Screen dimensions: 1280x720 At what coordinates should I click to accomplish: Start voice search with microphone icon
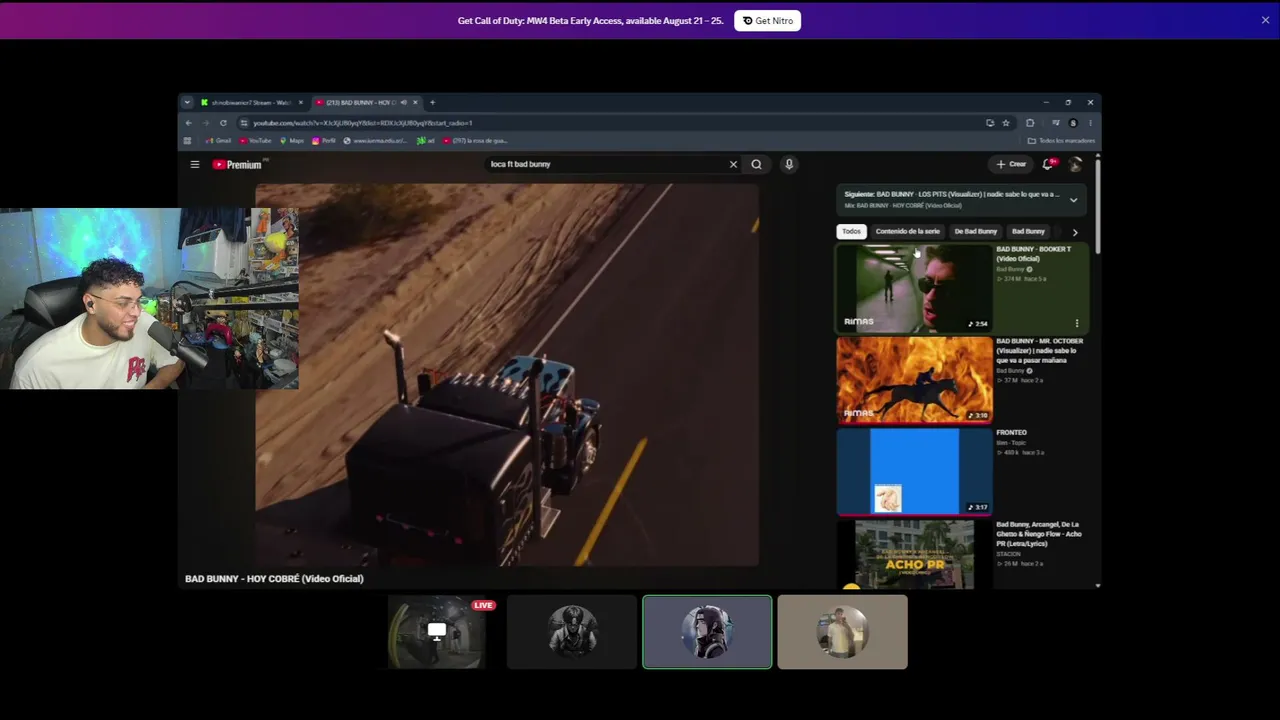pyautogui.click(x=789, y=164)
